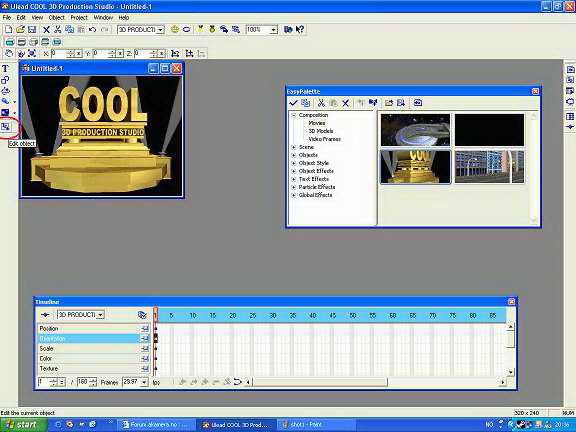
Task: Click the loop playback arrow in Timeline
Action: point(238,382)
